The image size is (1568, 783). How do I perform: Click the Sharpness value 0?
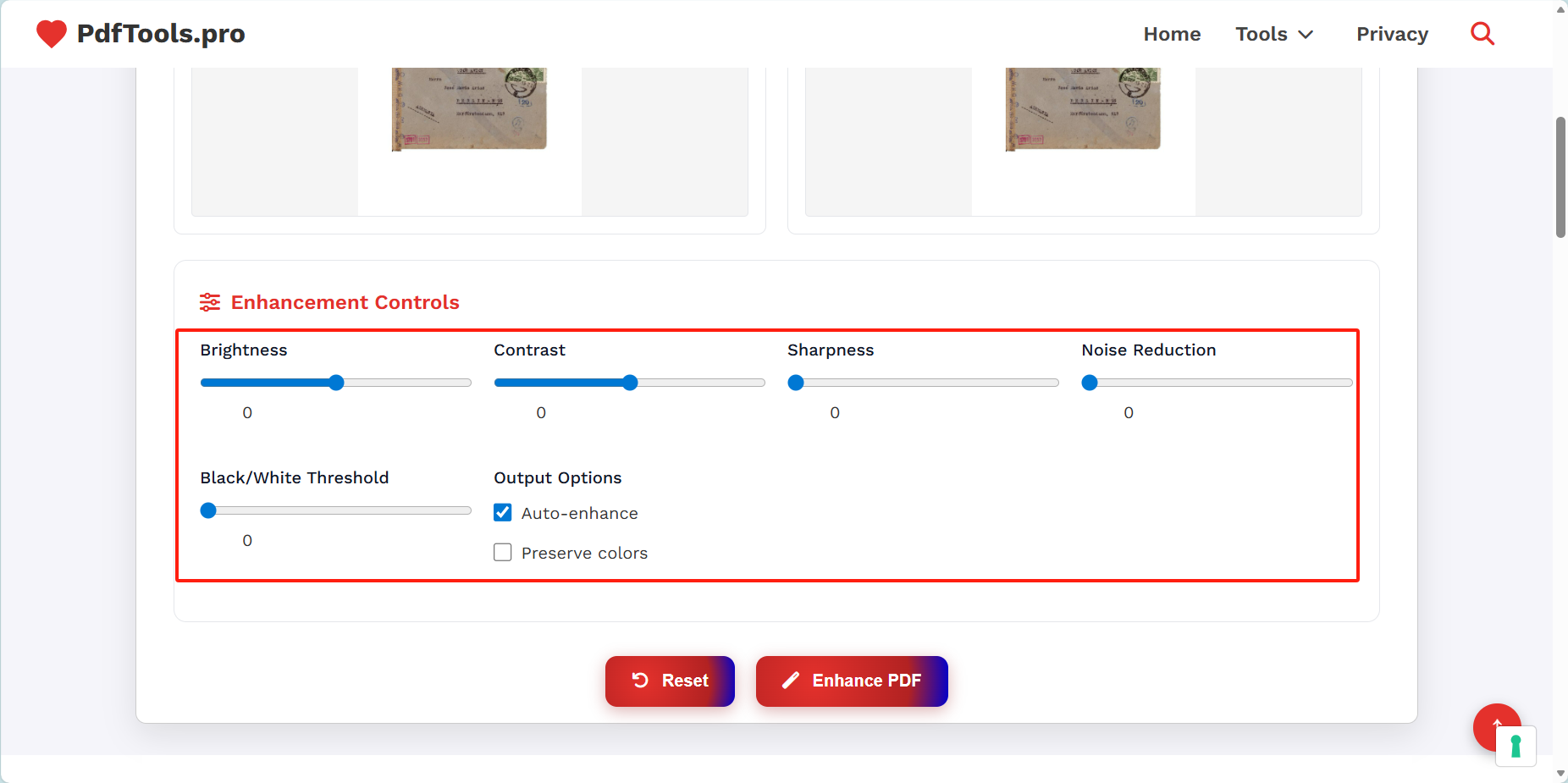[835, 413]
